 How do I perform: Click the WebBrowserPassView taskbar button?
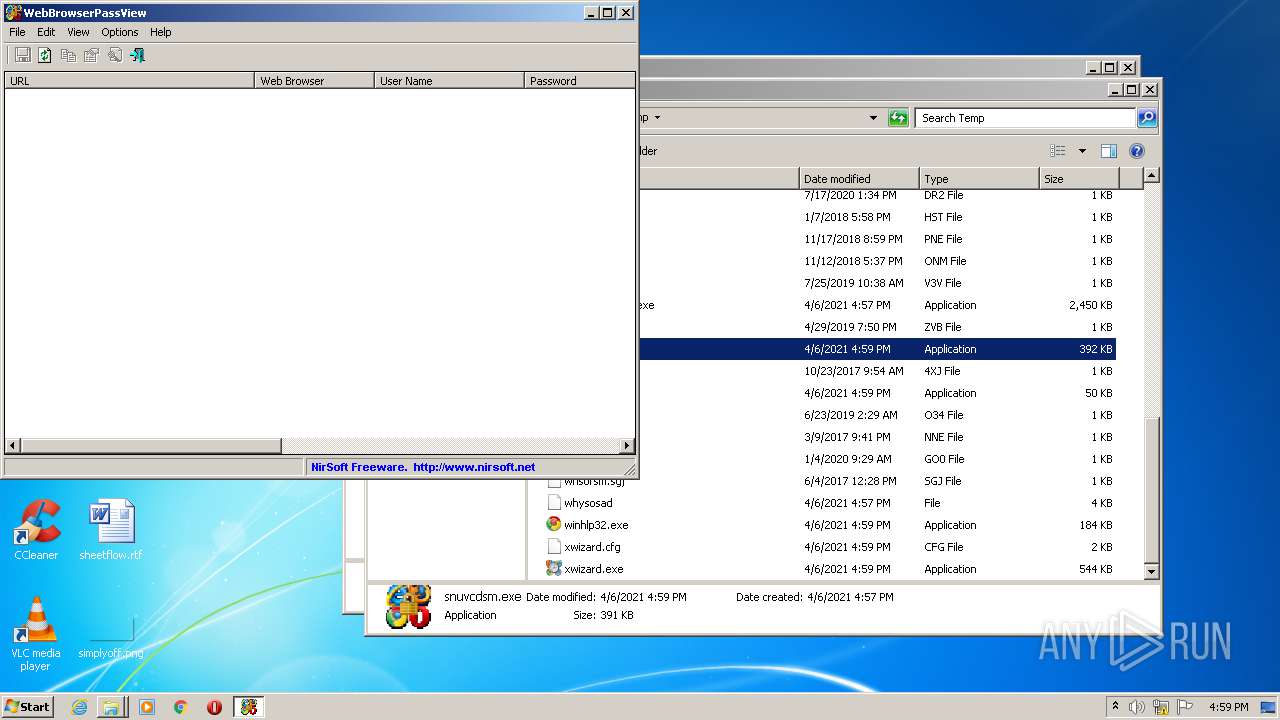pyautogui.click(x=249, y=707)
